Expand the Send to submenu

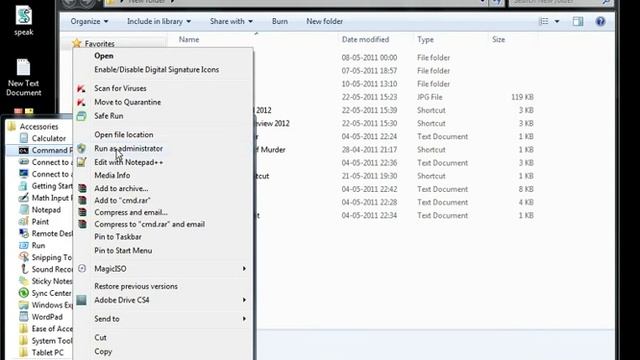(x=244, y=319)
